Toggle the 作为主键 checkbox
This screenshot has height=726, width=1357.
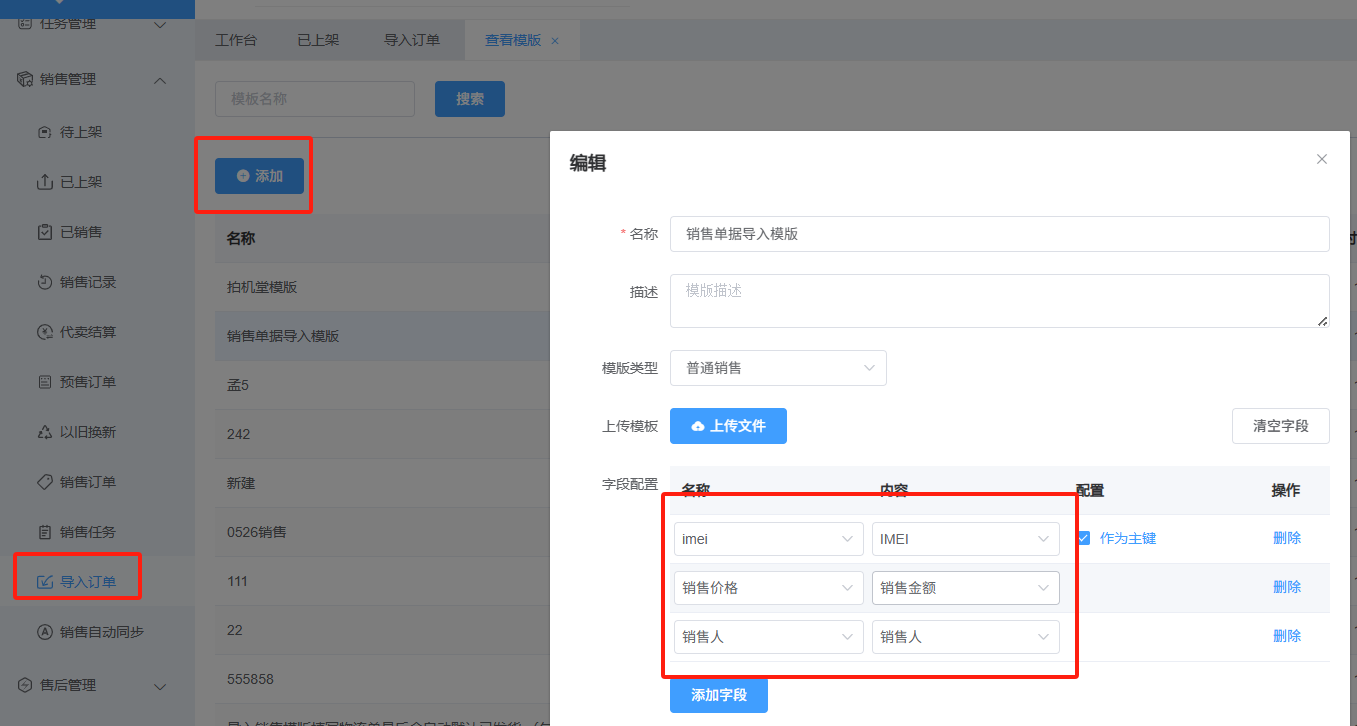[x=1083, y=538]
